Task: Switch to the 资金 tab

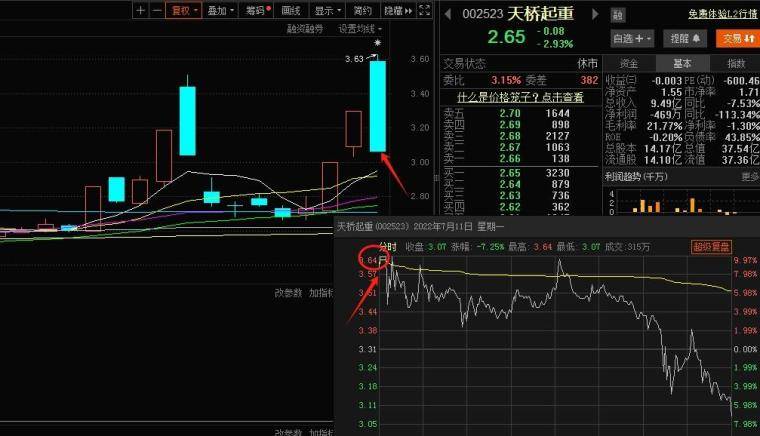Action: [x=629, y=63]
